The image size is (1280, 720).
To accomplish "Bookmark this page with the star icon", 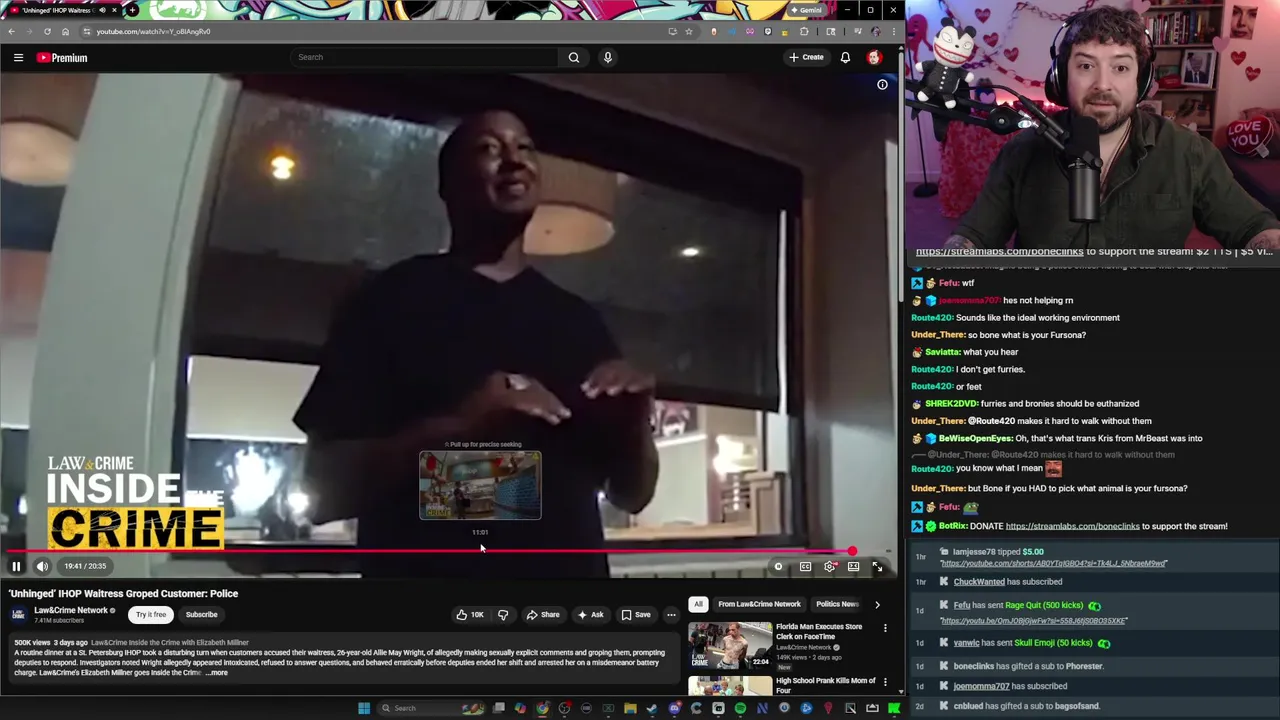I will tap(688, 31).
